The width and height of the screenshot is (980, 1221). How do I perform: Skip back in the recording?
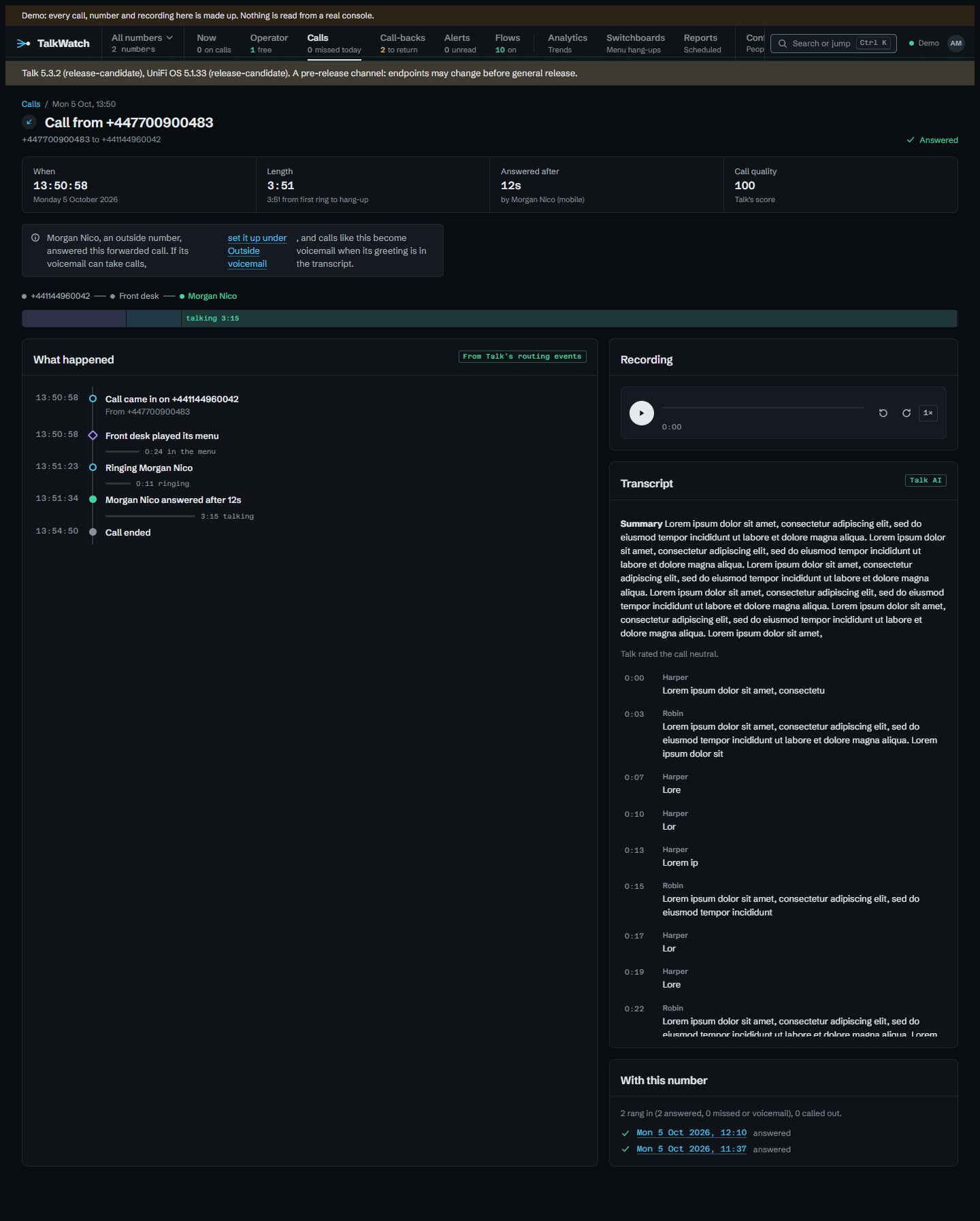[883, 412]
